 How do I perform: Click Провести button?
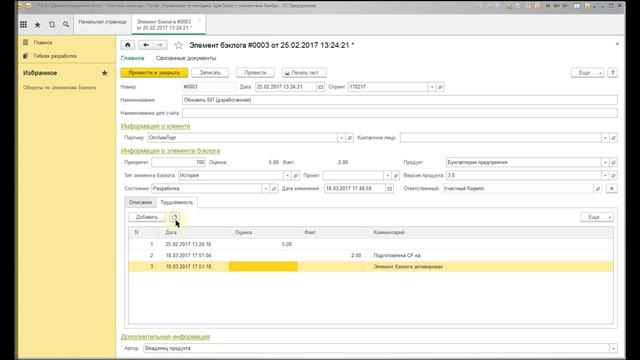[256, 73]
